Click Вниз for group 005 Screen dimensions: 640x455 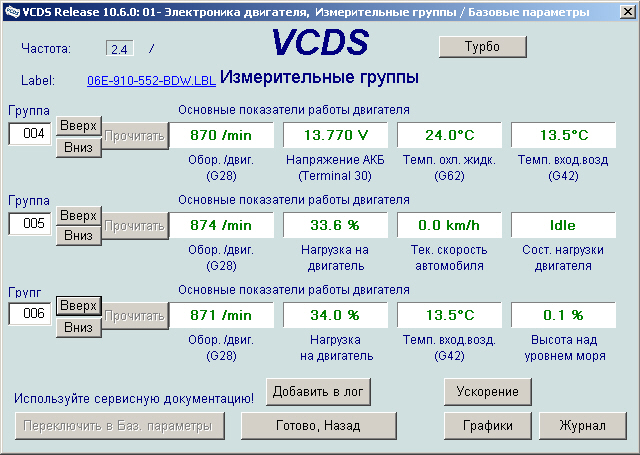click(x=78, y=235)
